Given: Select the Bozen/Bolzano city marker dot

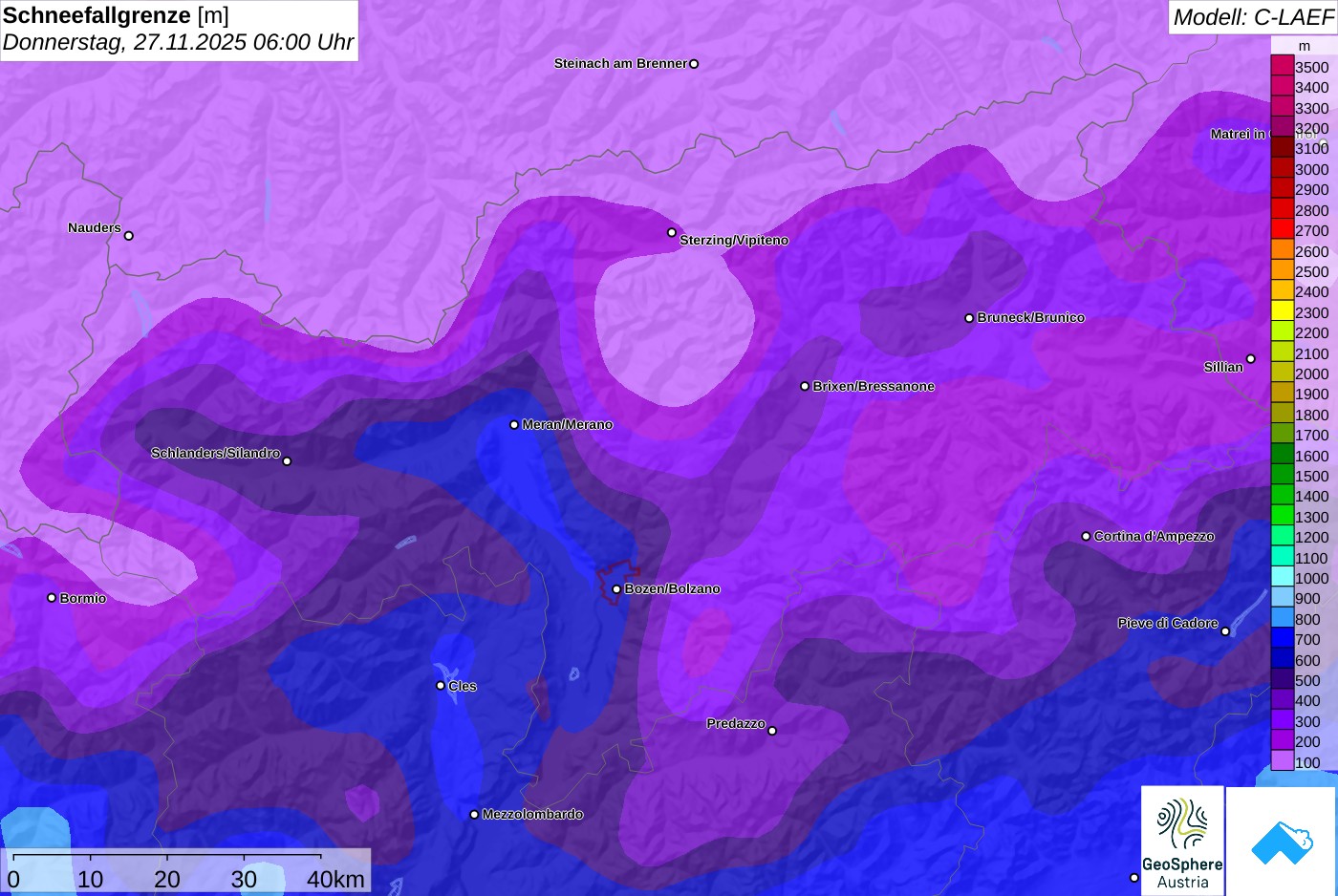Looking at the screenshot, I should (x=616, y=589).
